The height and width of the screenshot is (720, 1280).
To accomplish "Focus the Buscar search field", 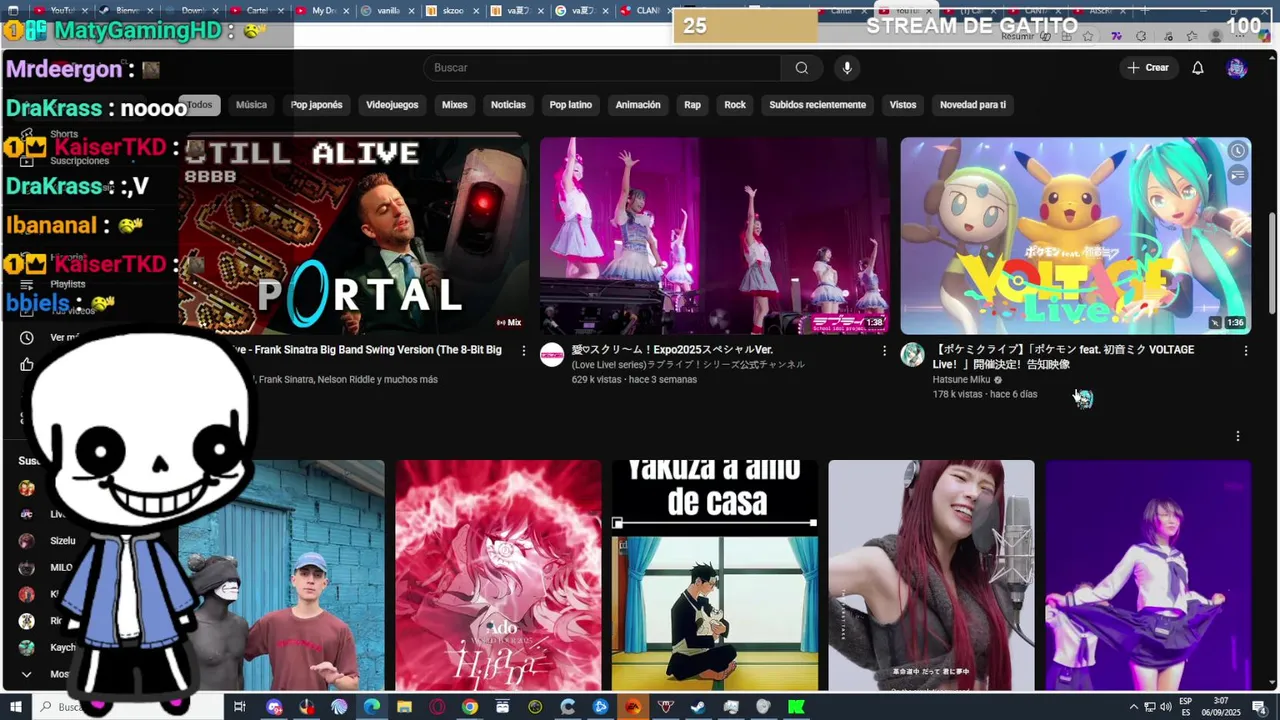I will click(603, 68).
